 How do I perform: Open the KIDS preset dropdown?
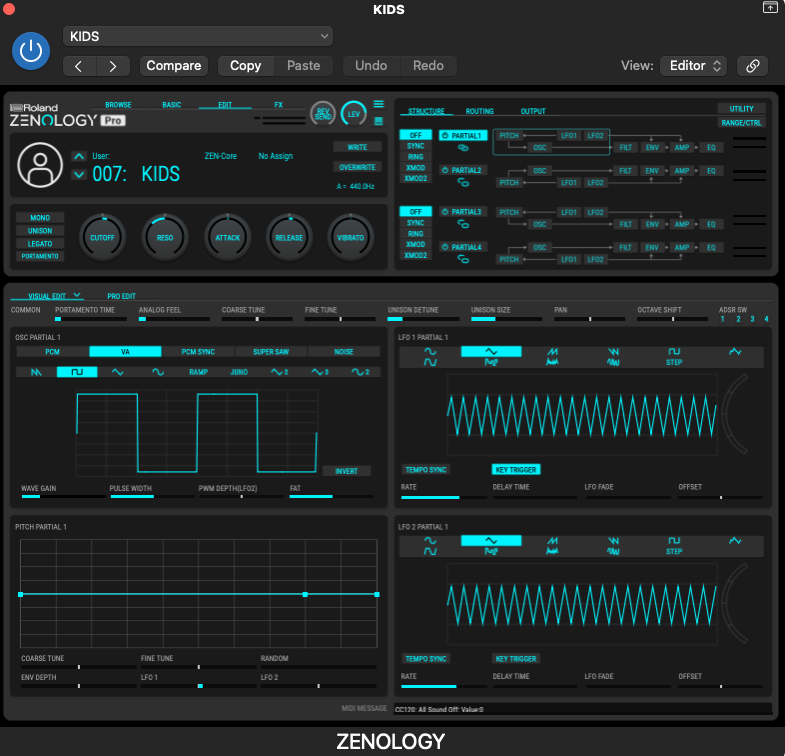[x=198, y=37]
